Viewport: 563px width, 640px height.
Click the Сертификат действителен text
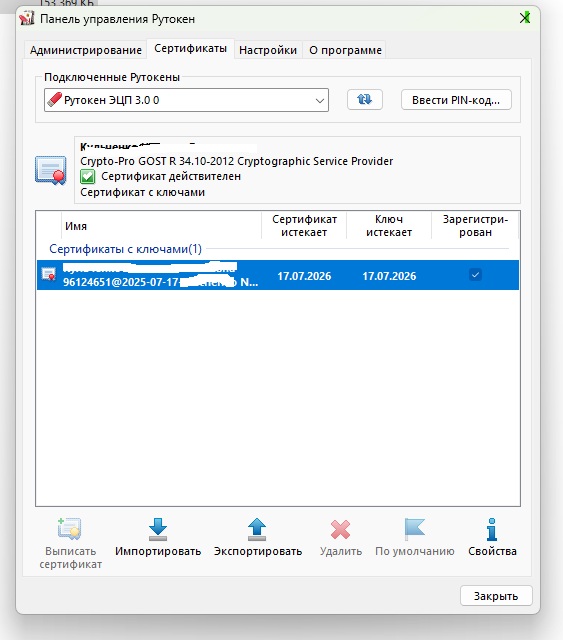tap(171, 176)
